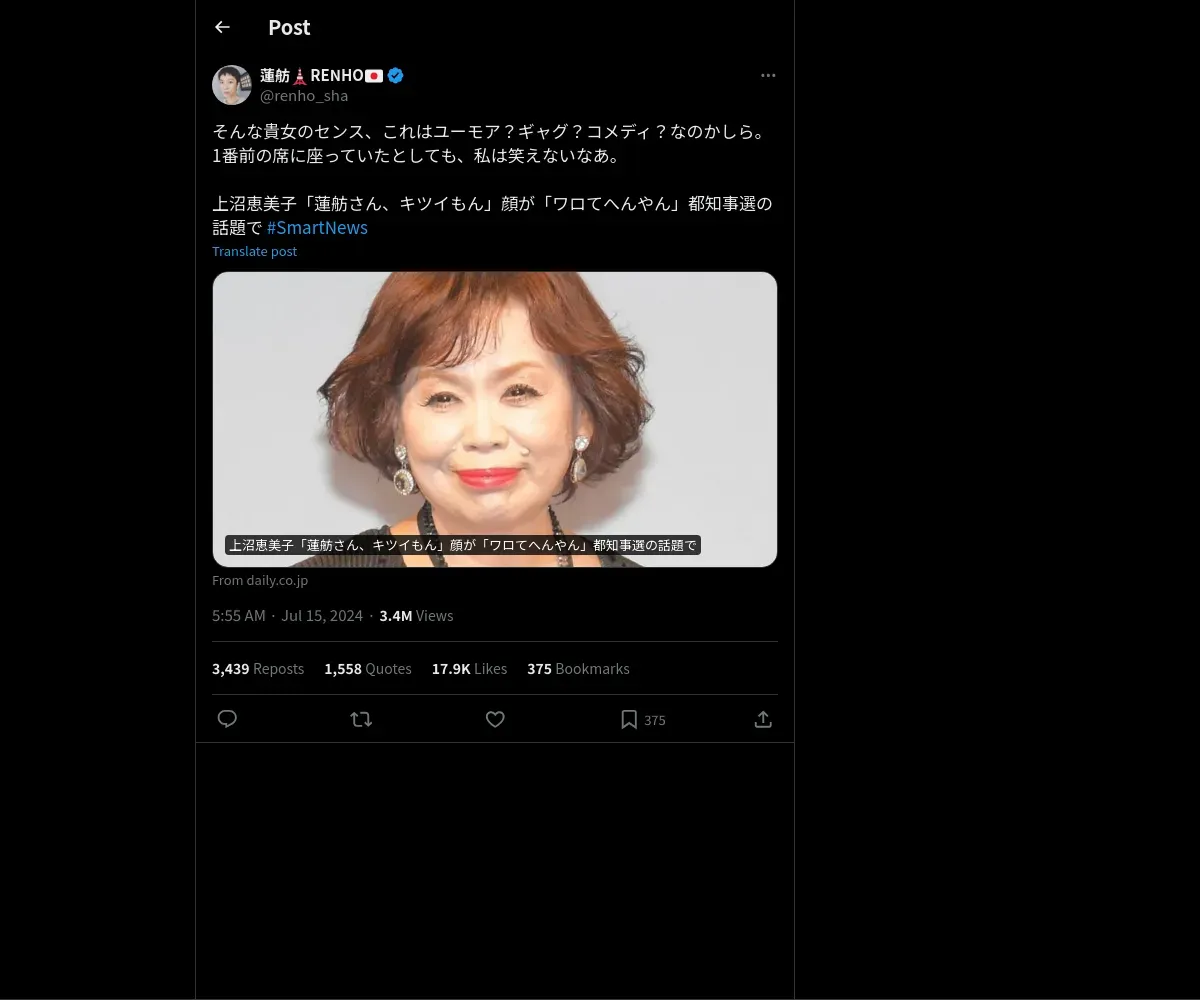The height and width of the screenshot is (1000, 1200).
Task: Like the post with the heart icon
Action: pos(495,719)
